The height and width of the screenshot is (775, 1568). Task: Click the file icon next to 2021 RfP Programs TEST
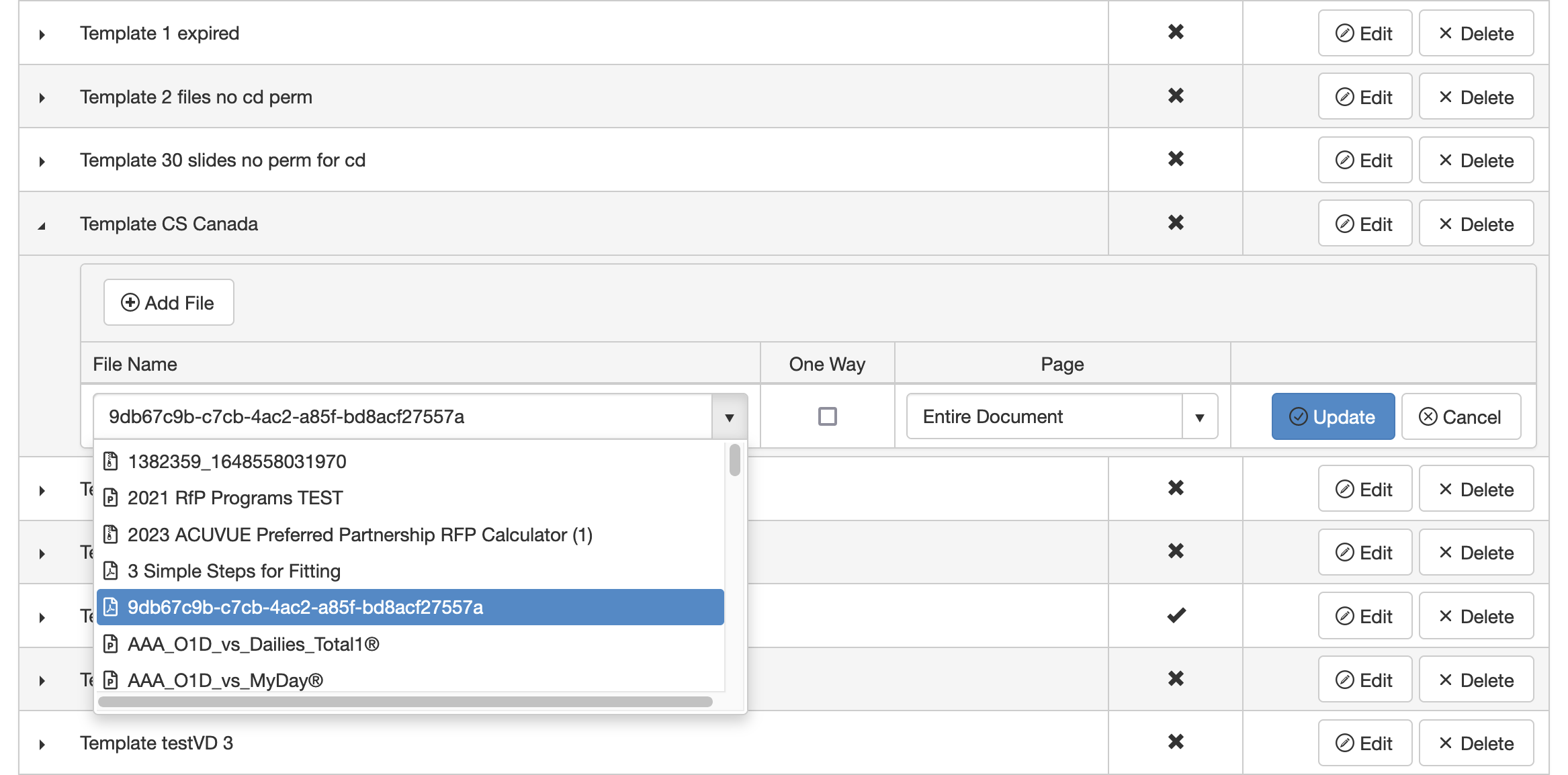point(111,498)
